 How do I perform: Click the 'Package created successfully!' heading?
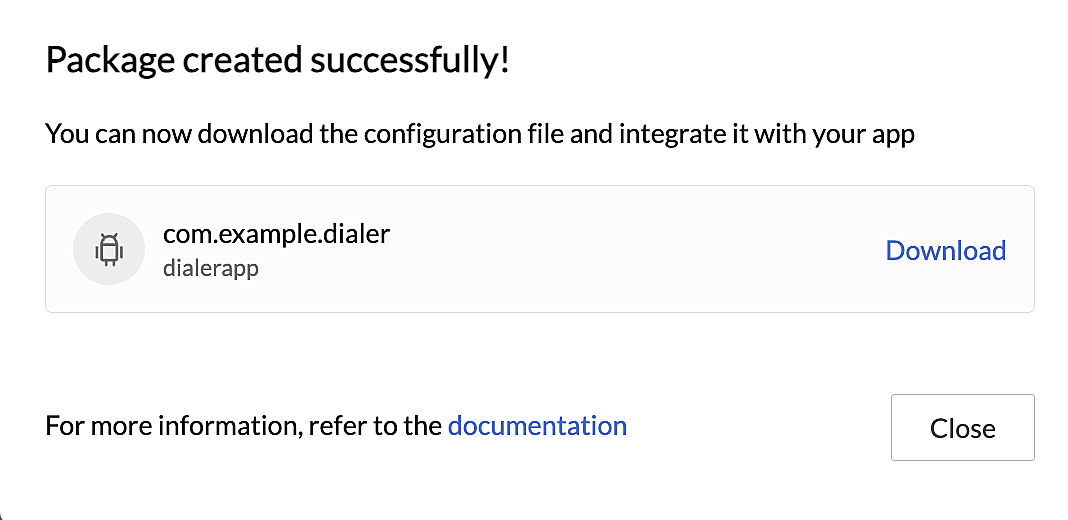(x=277, y=60)
